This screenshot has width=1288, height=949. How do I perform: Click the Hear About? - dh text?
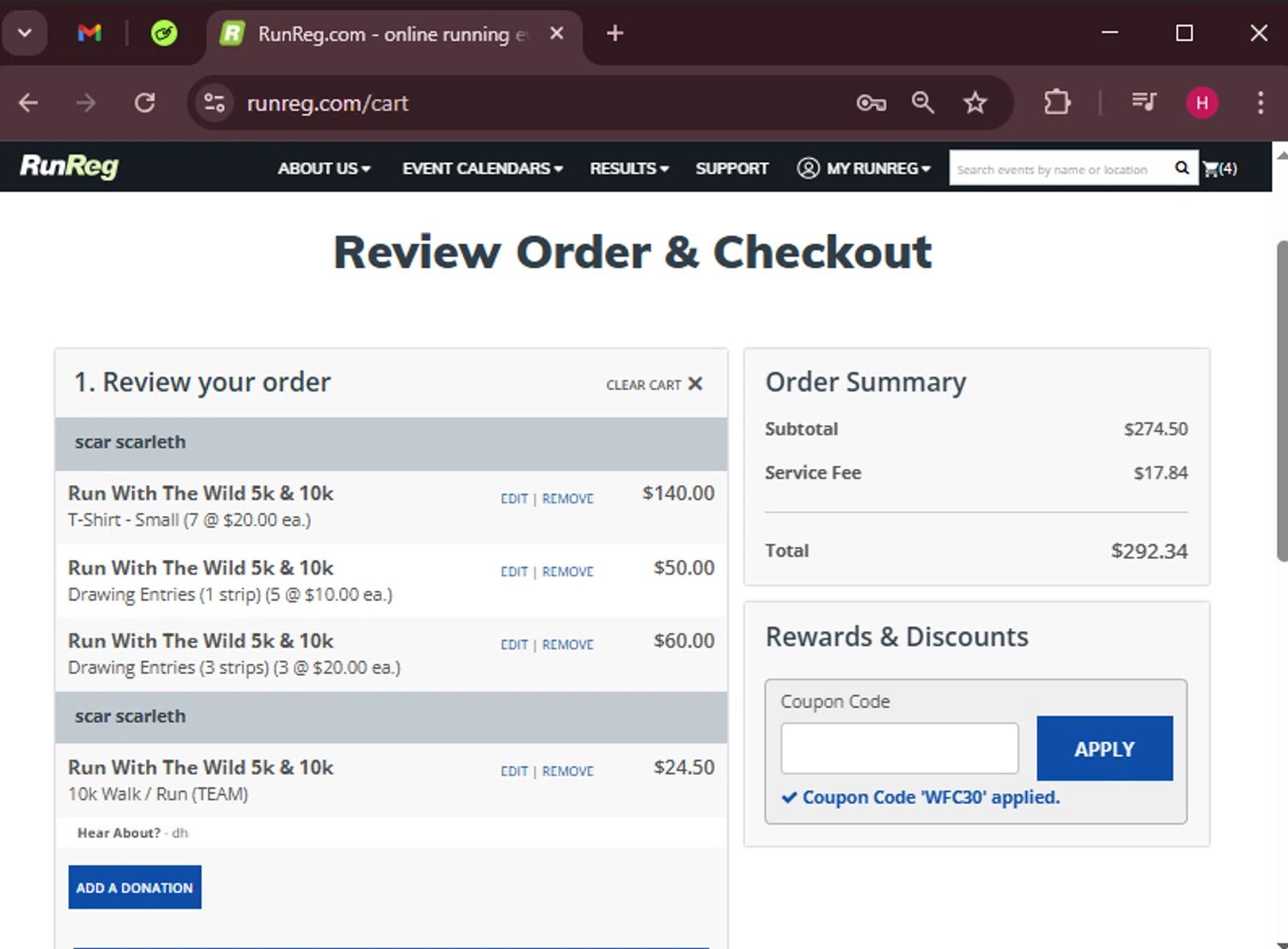pyautogui.click(x=133, y=832)
